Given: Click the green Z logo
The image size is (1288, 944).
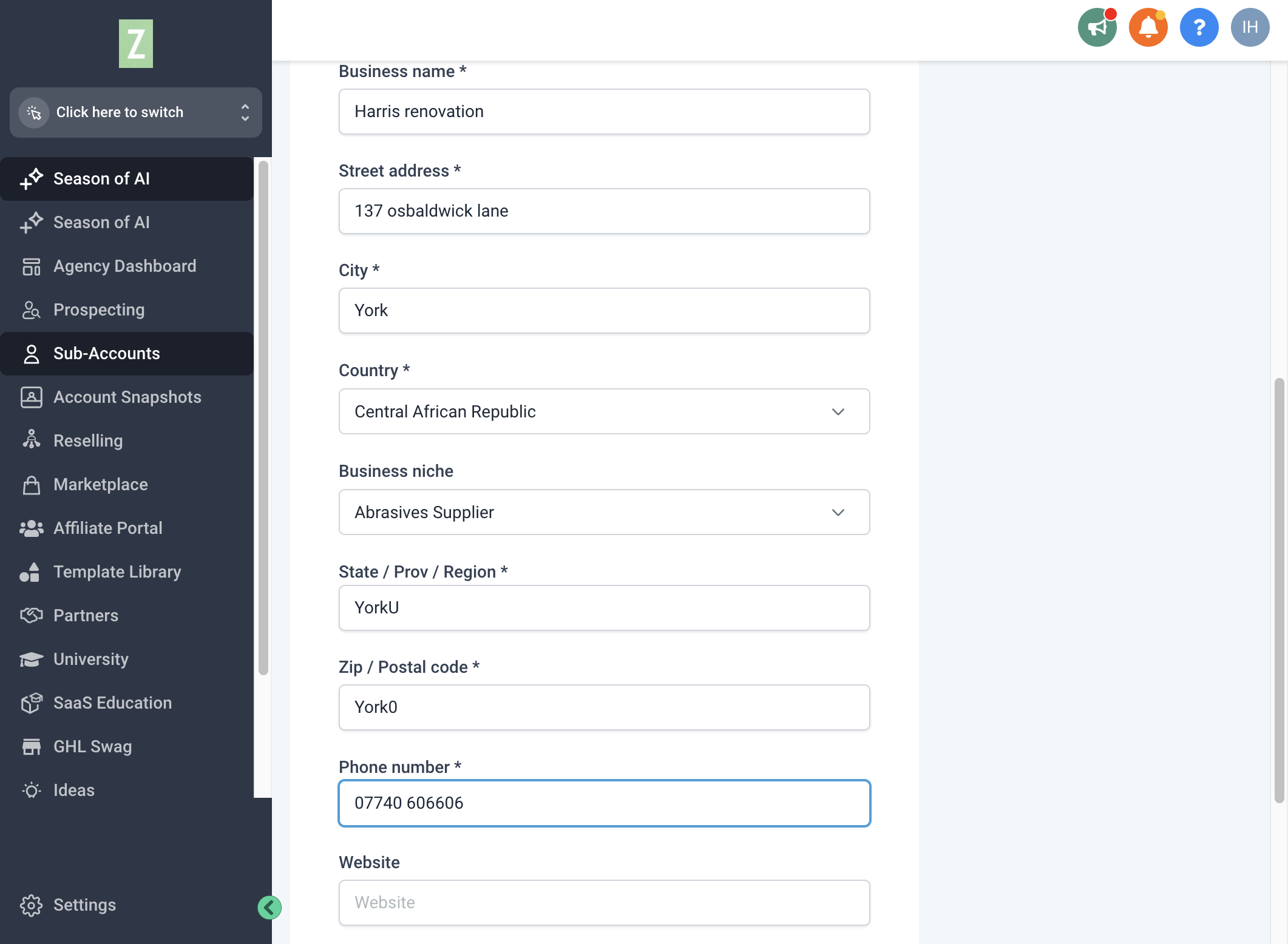Looking at the screenshot, I should click(x=136, y=44).
